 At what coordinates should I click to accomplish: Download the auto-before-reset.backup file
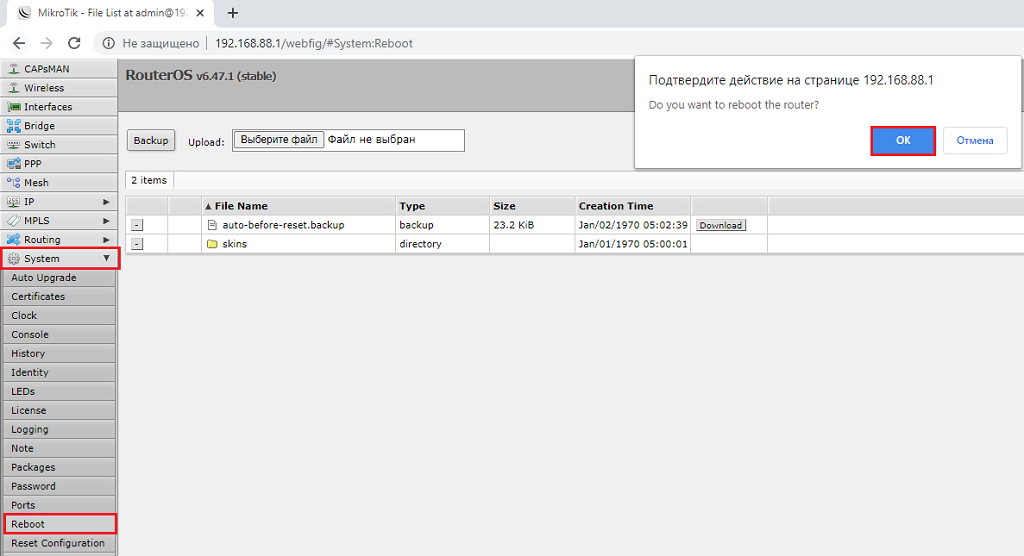[720, 226]
